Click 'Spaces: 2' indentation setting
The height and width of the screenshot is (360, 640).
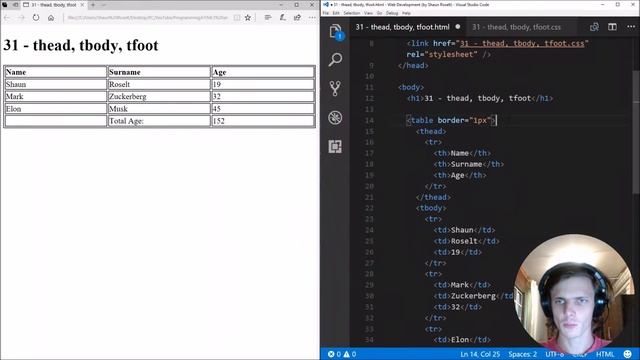pos(522,354)
